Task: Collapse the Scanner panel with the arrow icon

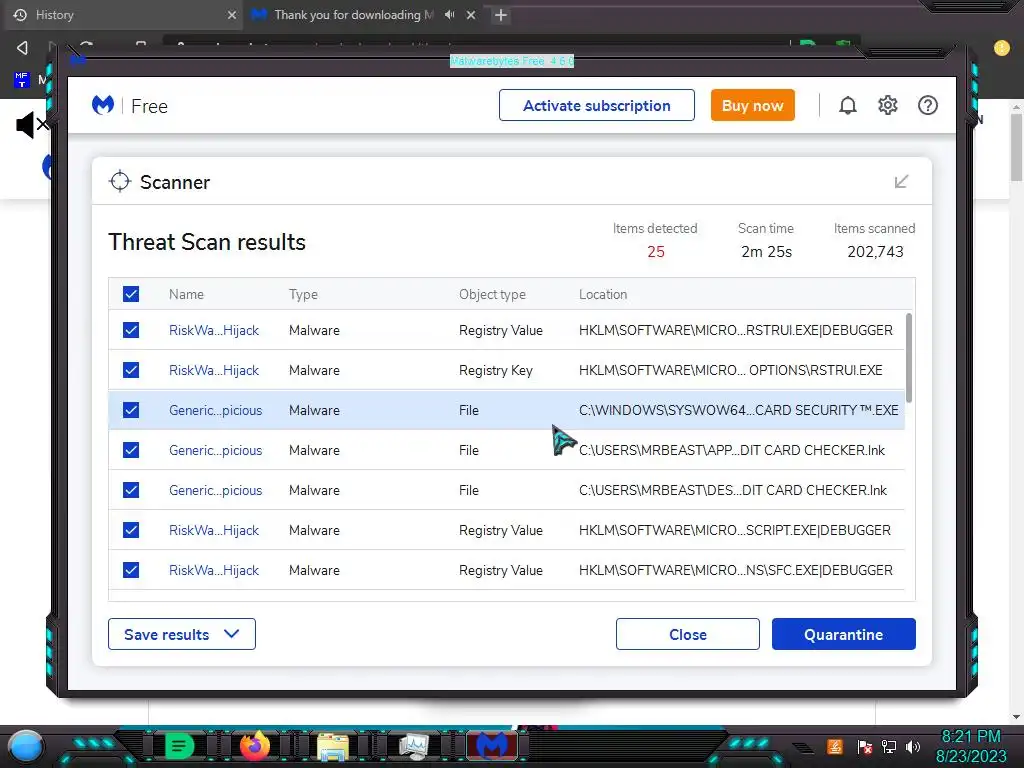Action: click(901, 182)
